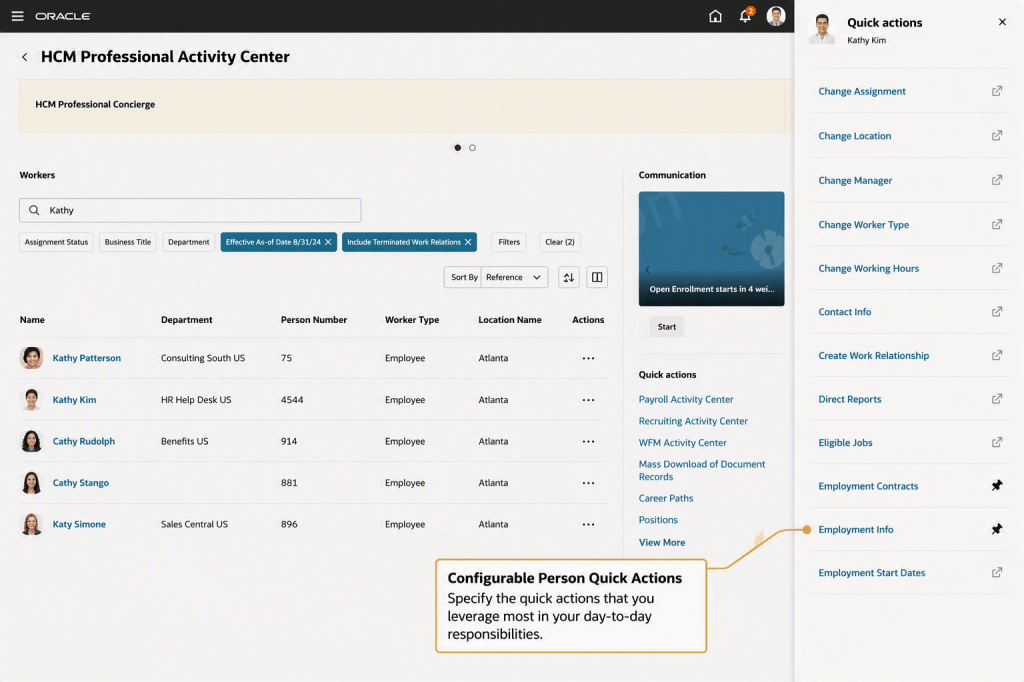Open Mass Download of Document Records
The height and width of the screenshot is (682, 1024).
(x=701, y=470)
